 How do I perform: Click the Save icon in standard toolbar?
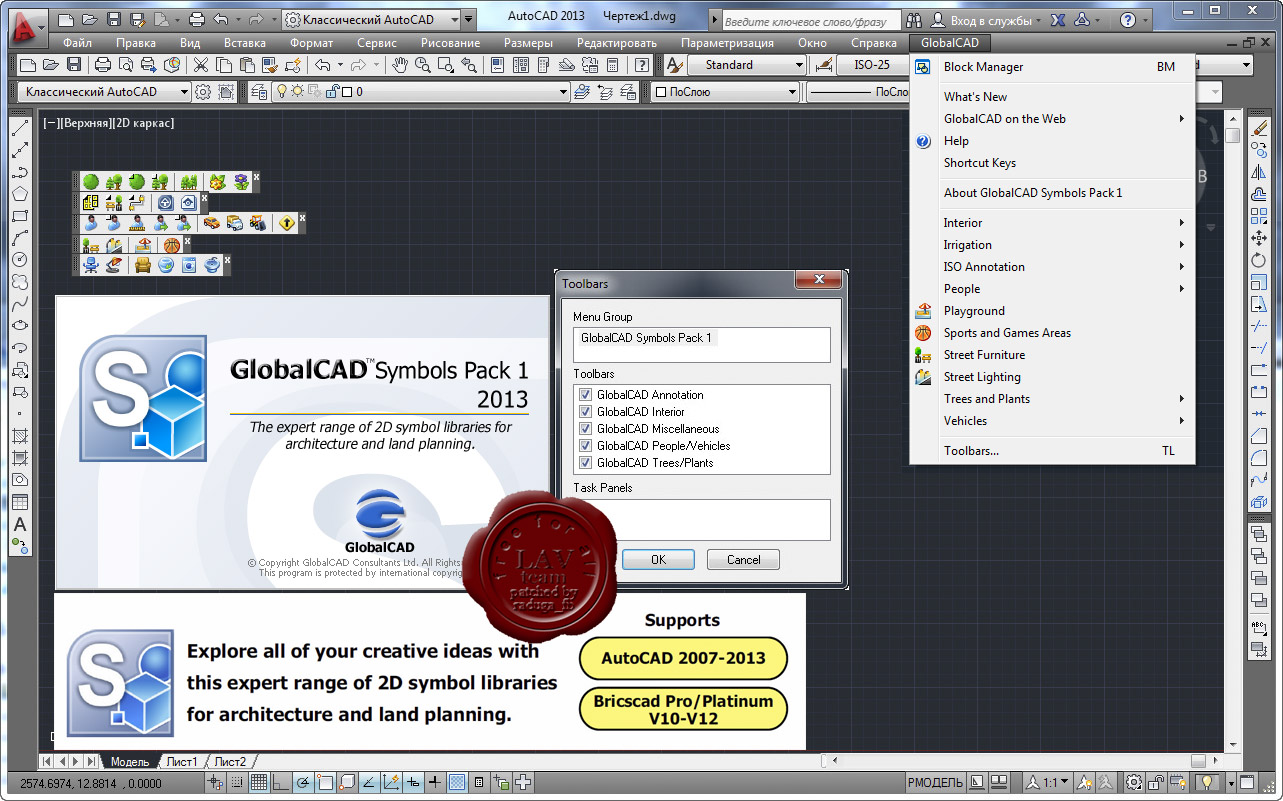74,65
